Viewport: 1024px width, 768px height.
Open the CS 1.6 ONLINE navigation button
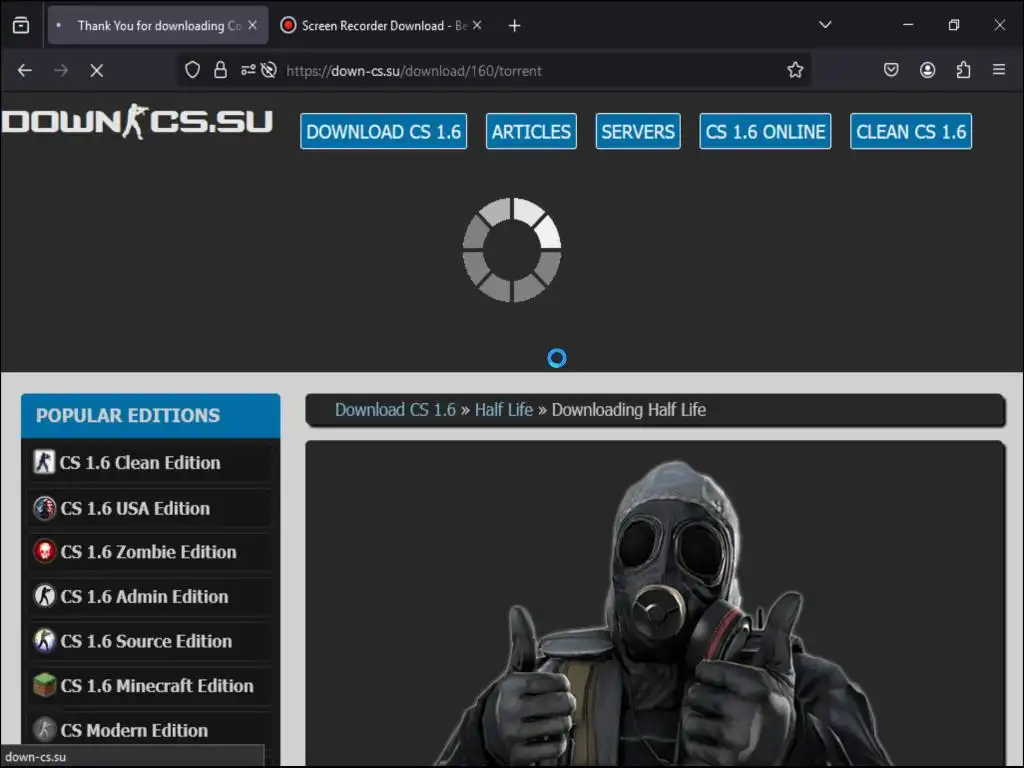point(765,131)
